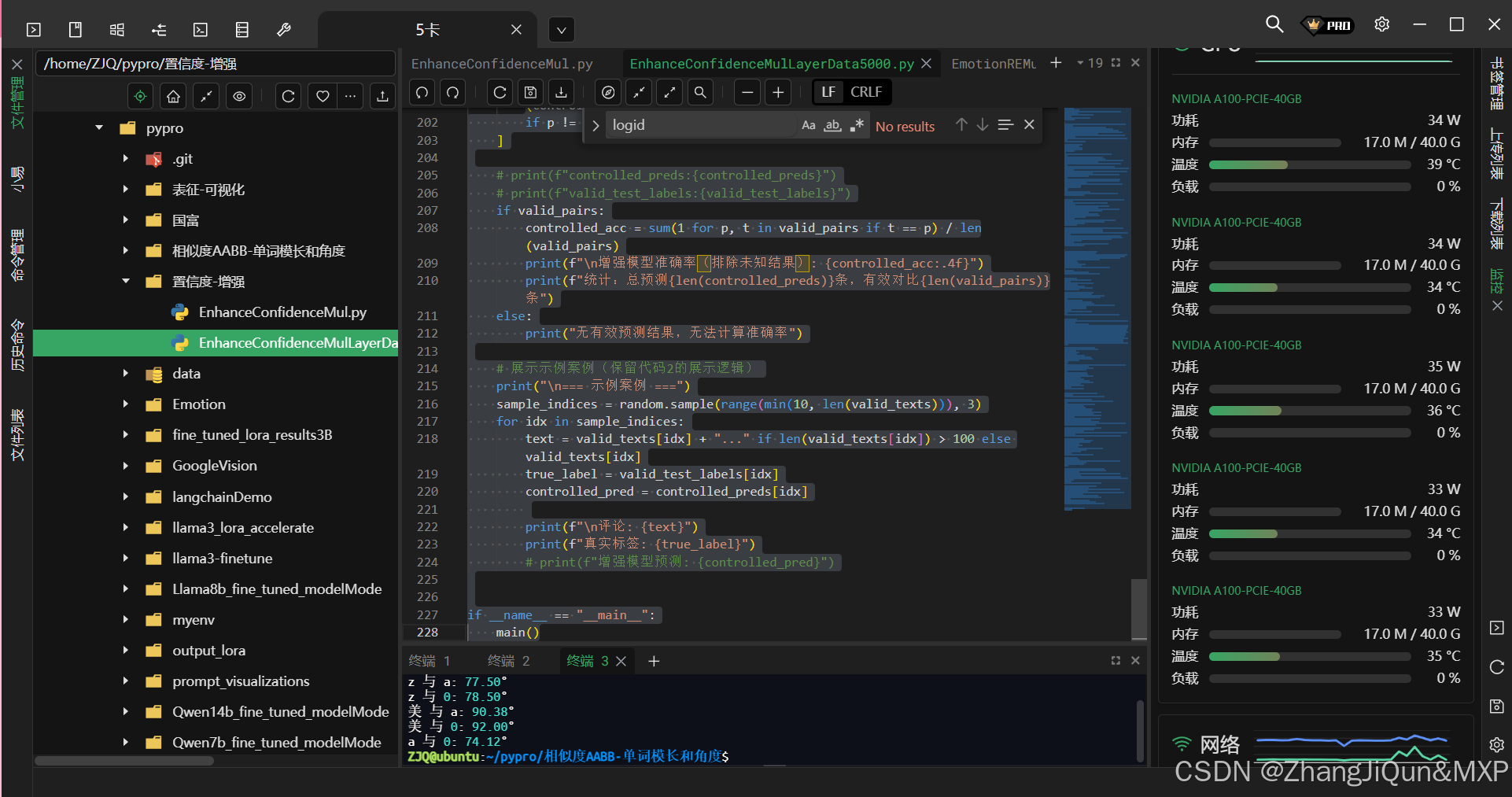1512x797 pixels.
Task: Click the PRO upgrade badge
Action: click(x=1328, y=25)
